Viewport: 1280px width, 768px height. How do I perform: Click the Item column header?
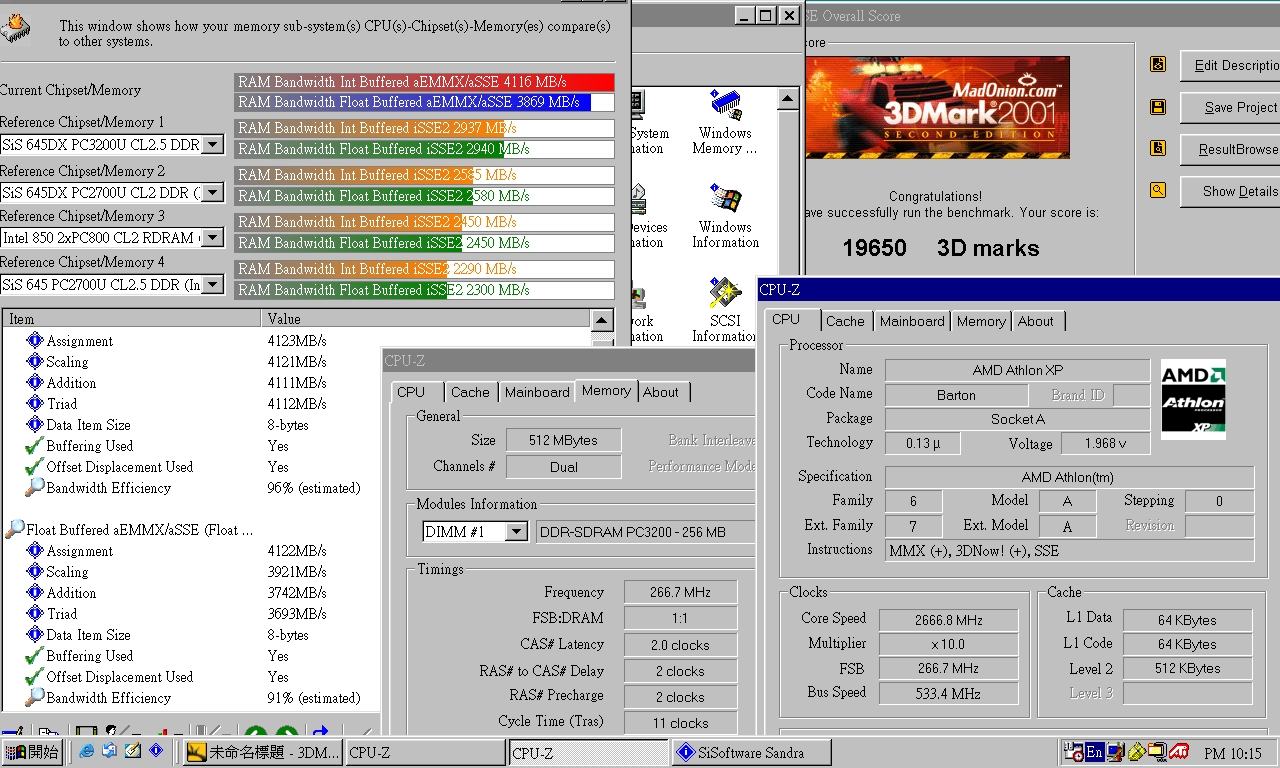point(132,319)
